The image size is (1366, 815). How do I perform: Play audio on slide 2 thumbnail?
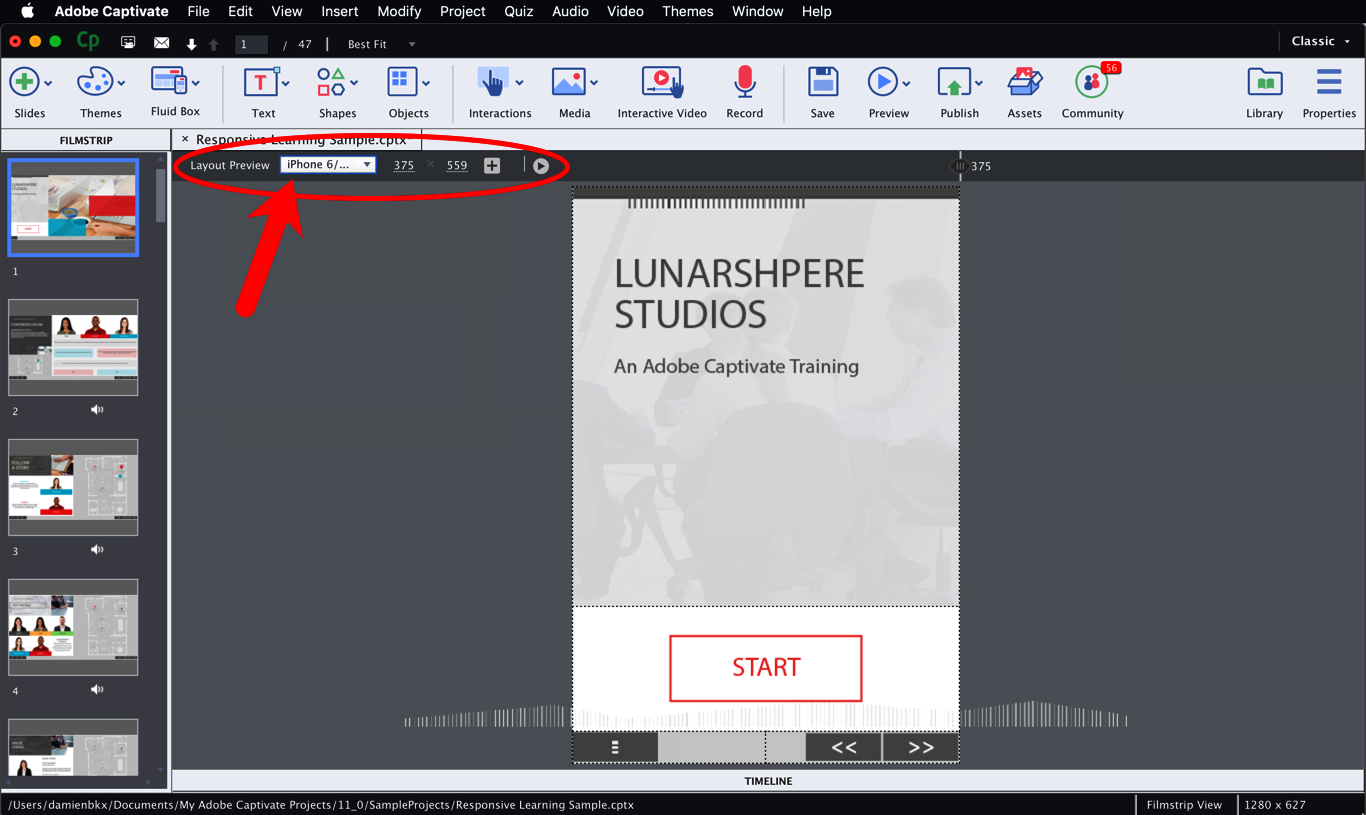coord(97,409)
